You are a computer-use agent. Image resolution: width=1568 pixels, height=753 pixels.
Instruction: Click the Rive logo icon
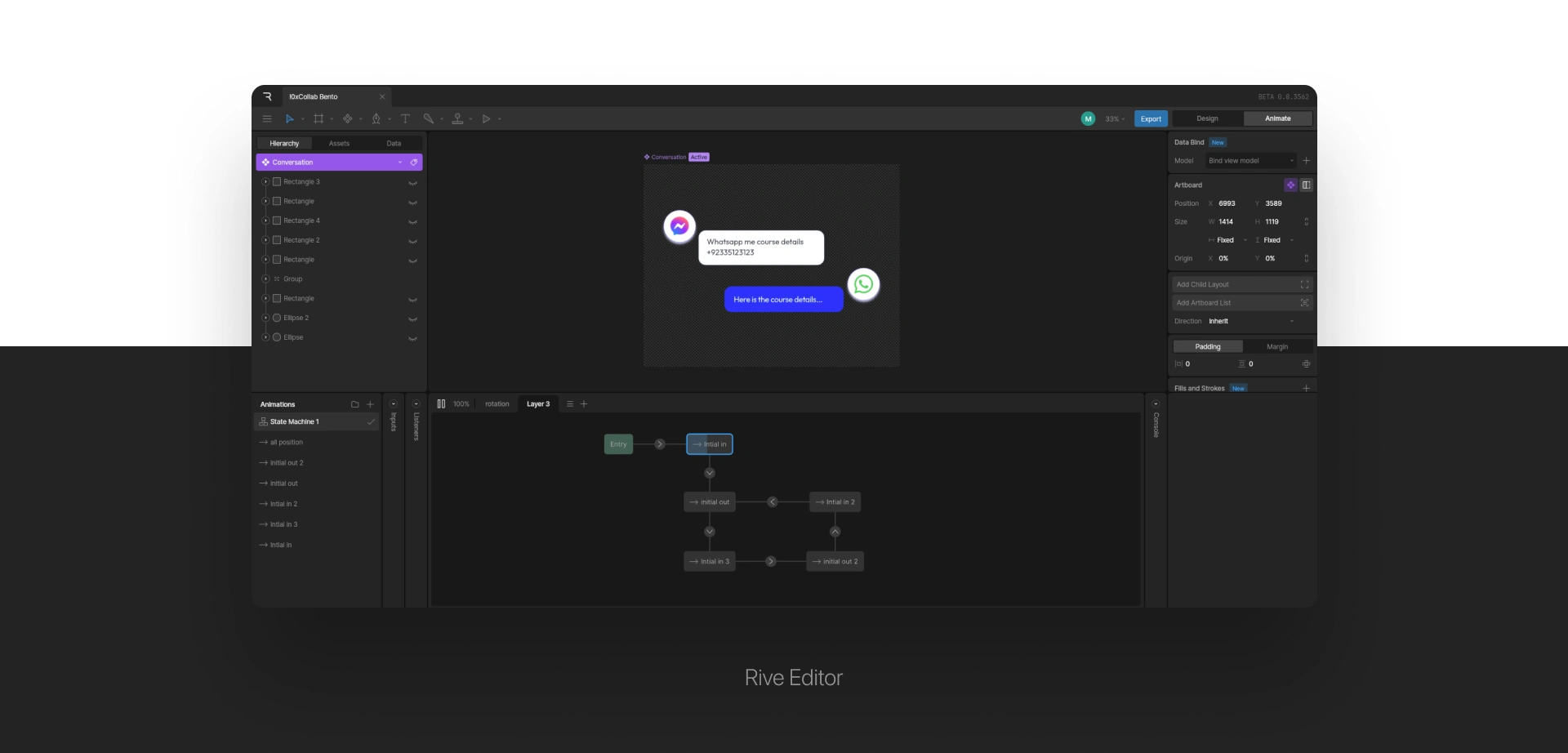(x=267, y=96)
